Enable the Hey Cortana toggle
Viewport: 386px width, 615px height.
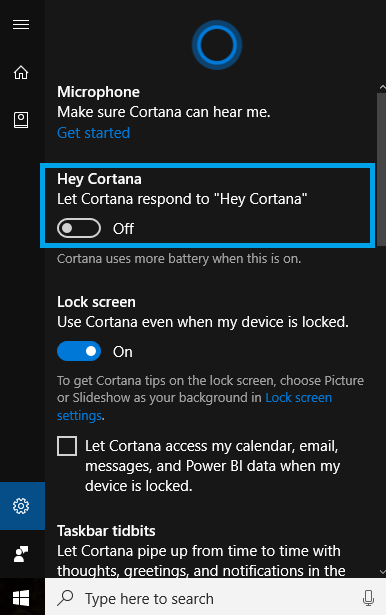(79, 228)
